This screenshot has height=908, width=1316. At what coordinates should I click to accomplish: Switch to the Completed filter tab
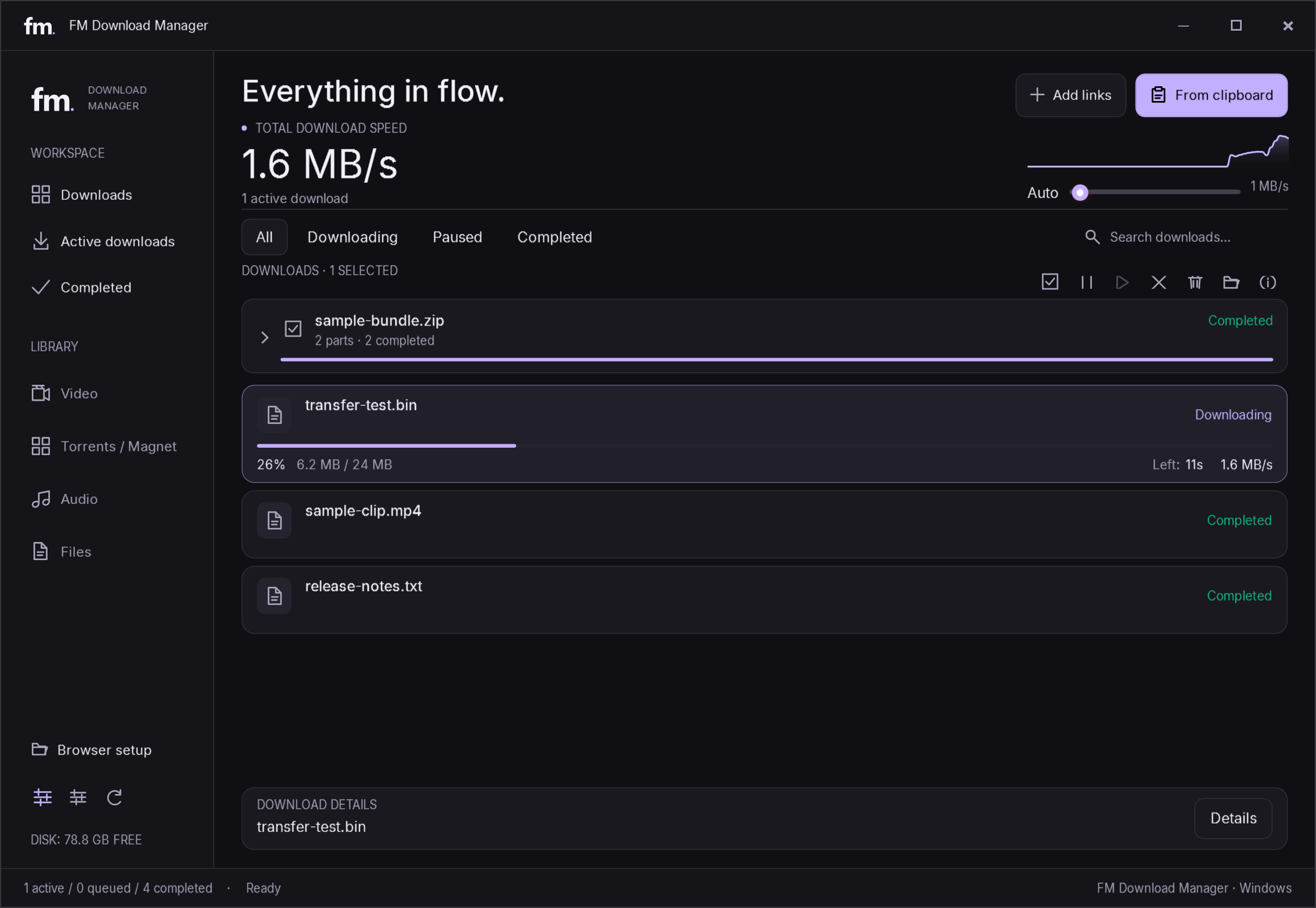[555, 237]
